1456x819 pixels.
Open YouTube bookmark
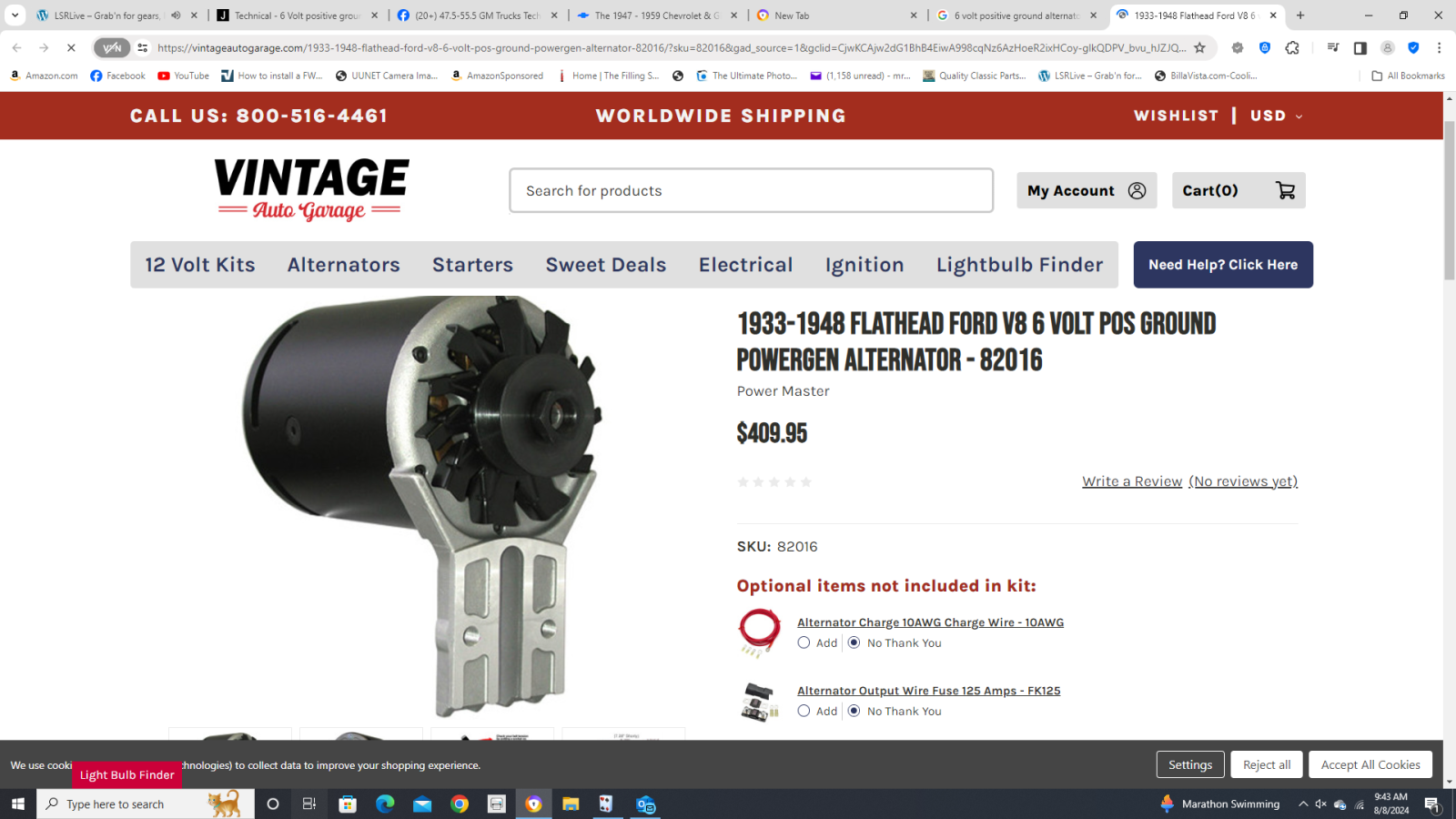click(183, 76)
